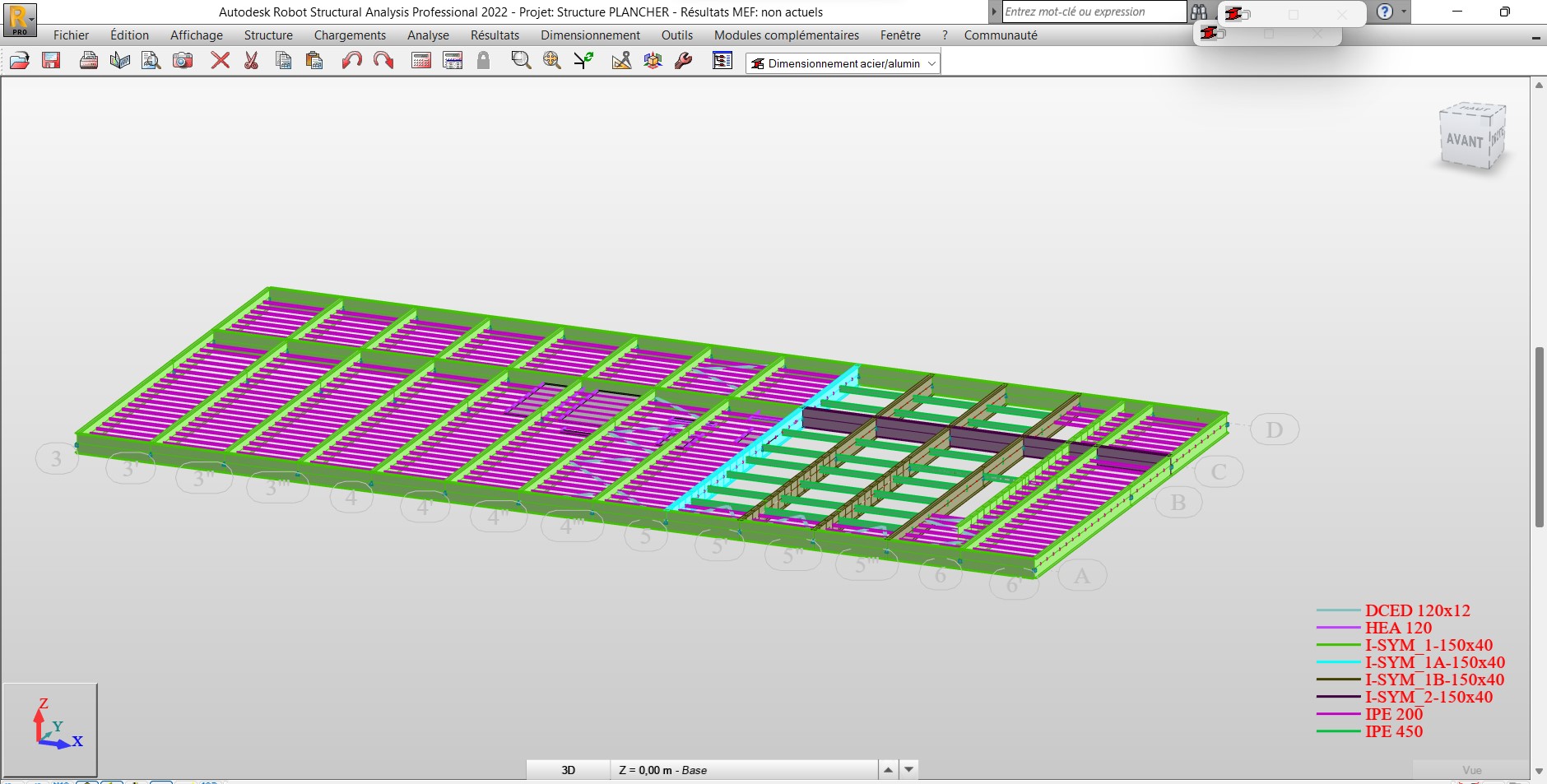The width and height of the screenshot is (1547, 784).
Task: Click the IPE 450 legend entry
Action: [1394, 731]
